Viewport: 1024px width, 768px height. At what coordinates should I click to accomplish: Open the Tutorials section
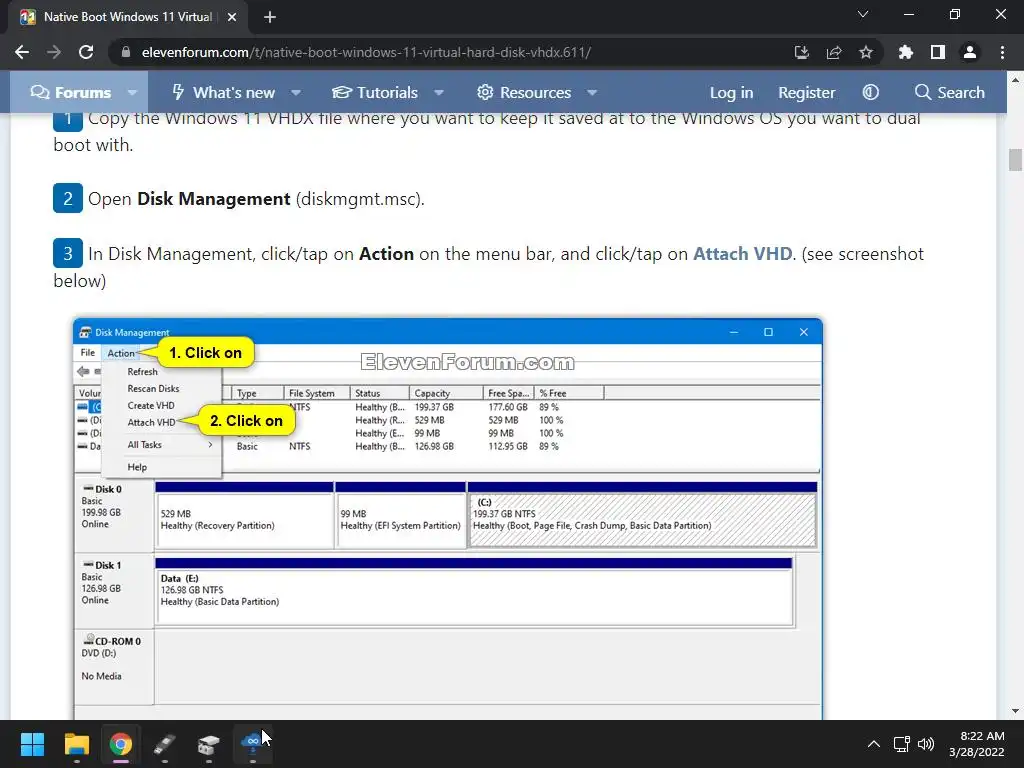tap(375, 92)
